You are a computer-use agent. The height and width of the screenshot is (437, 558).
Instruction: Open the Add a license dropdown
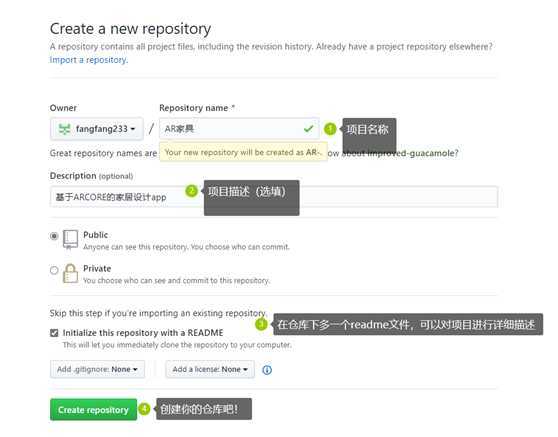(x=210, y=369)
